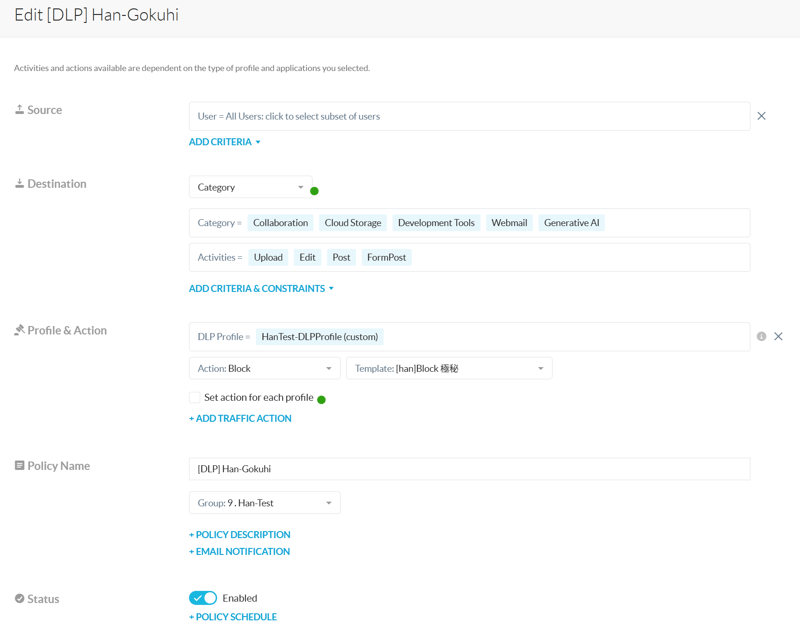The image size is (800, 632).
Task: Click + Policy Description link
Action: pyautogui.click(x=239, y=535)
